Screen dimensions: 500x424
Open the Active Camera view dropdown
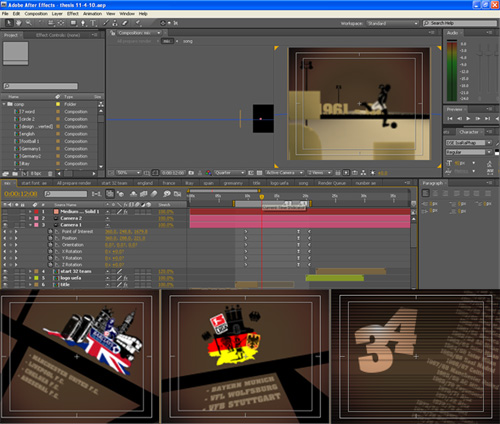click(284, 173)
